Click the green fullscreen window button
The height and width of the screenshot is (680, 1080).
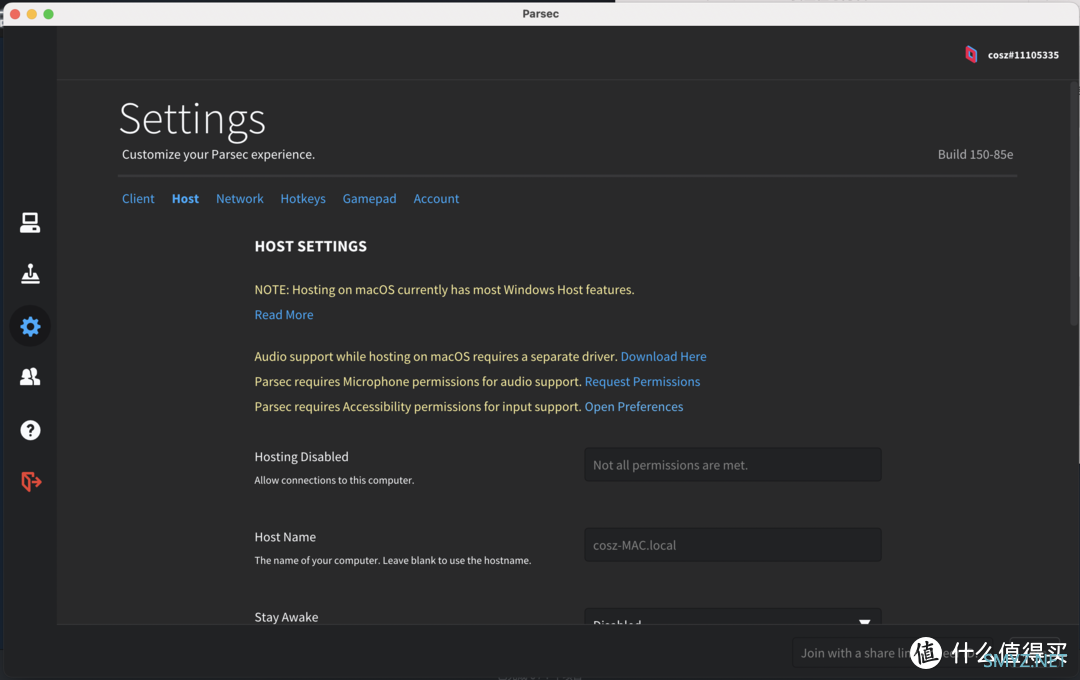coord(48,14)
